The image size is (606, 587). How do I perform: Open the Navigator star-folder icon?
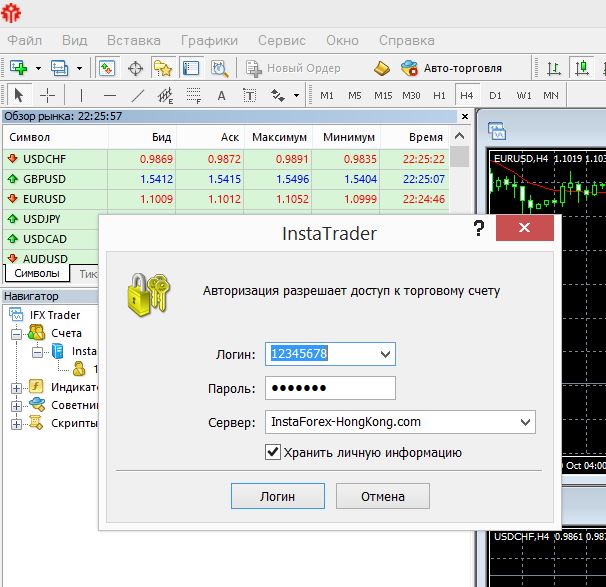point(163,68)
